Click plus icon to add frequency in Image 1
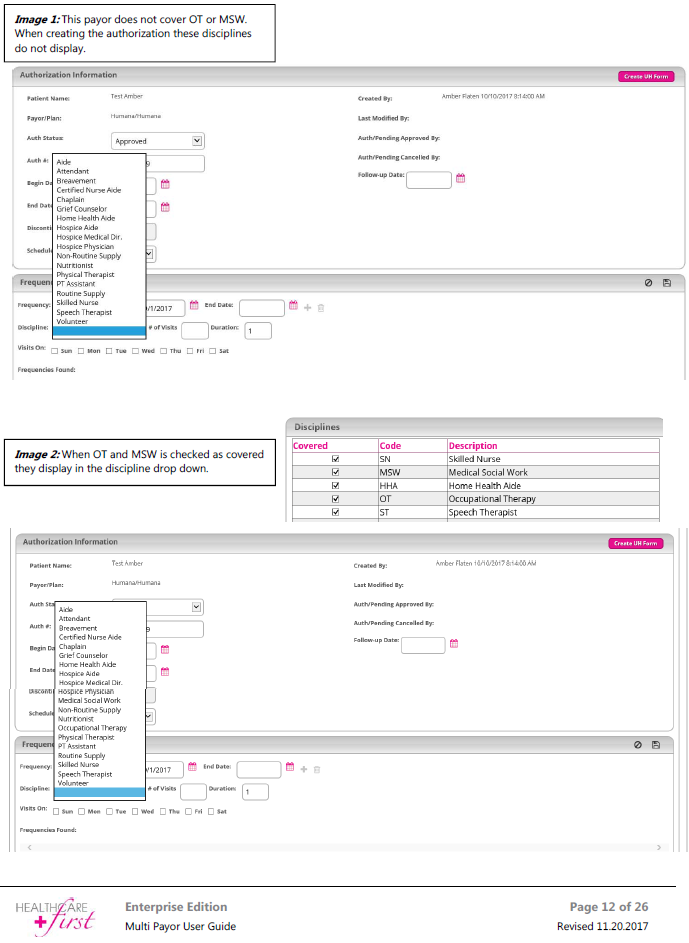Image resolution: width=689 pixels, height=943 pixels. [308, 307]
